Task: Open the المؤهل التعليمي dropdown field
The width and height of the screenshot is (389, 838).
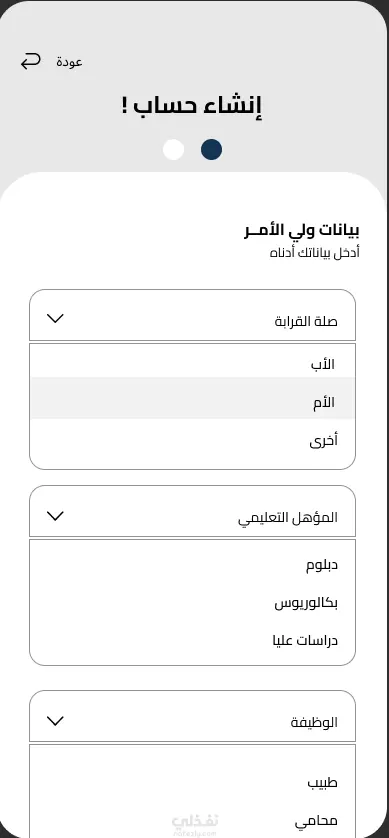Action: point(192,511)
